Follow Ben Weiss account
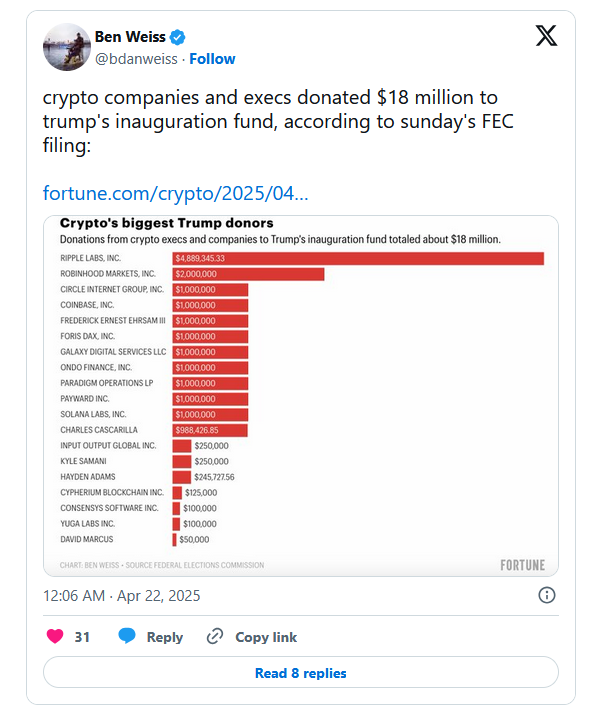The width and height of the screenshot is (600, 720). [x=212, y=59]
